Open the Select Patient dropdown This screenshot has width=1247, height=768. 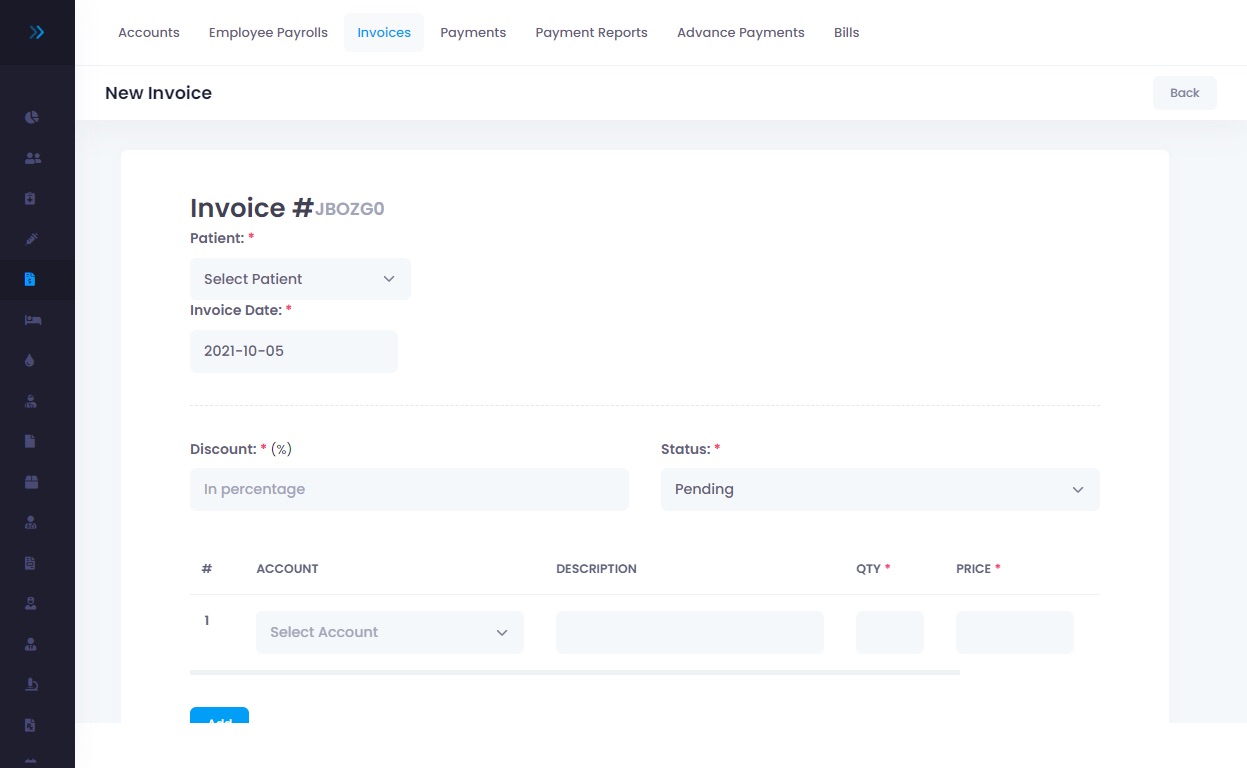(x=300, y=279)
